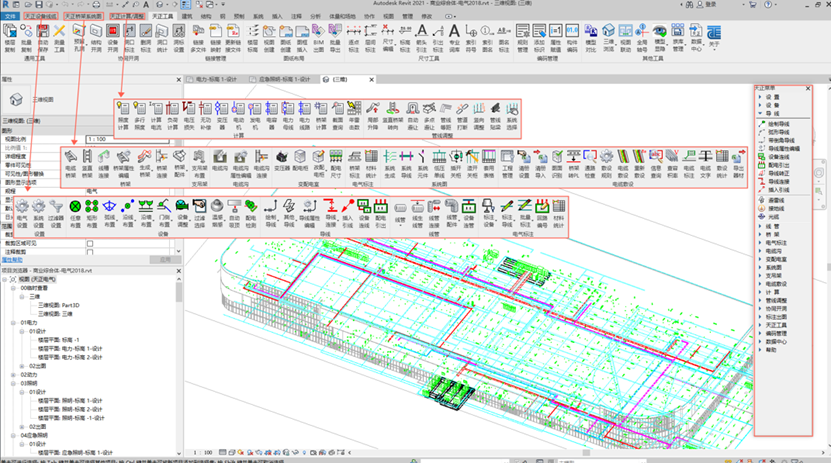Toggle the 裁剪区域可见 checkbox
The height and width of the screenshot is (463, 831).
pos(90,244)
